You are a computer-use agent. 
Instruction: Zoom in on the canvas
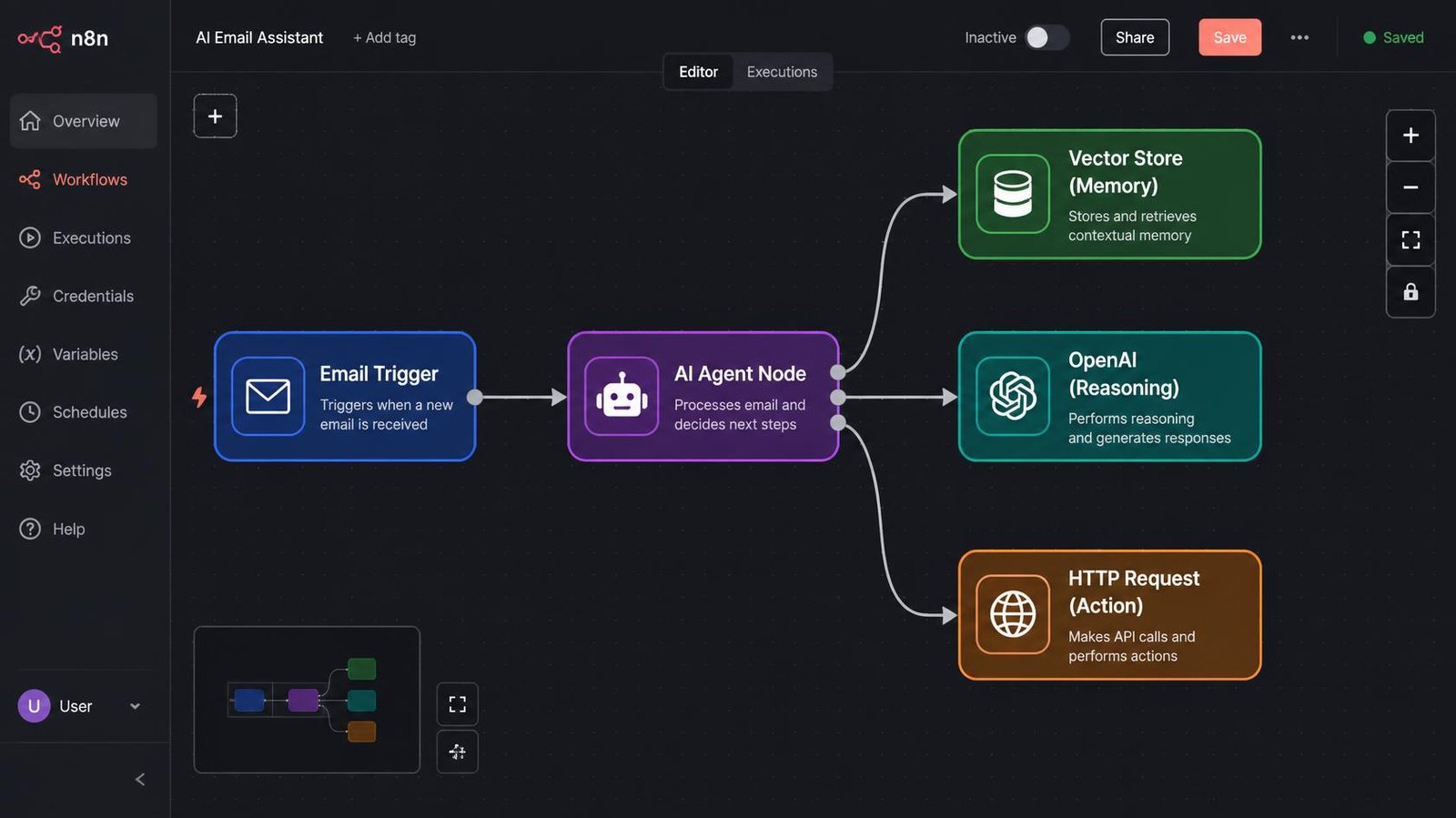pyautogui.click(x=1410, y=136)
